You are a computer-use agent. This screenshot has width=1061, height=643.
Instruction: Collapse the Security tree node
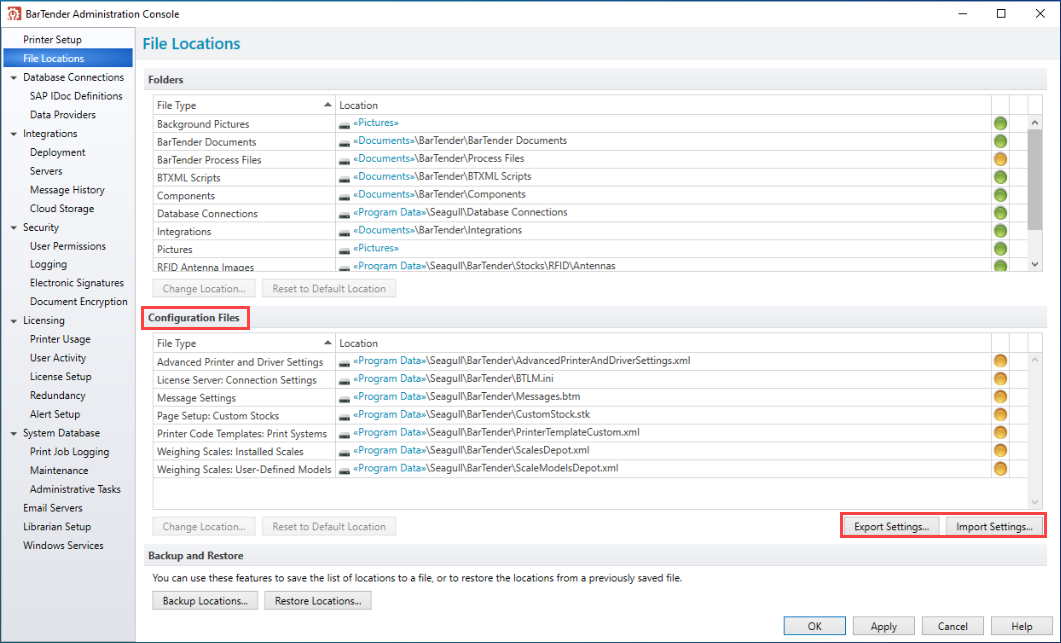pos(14,228)
